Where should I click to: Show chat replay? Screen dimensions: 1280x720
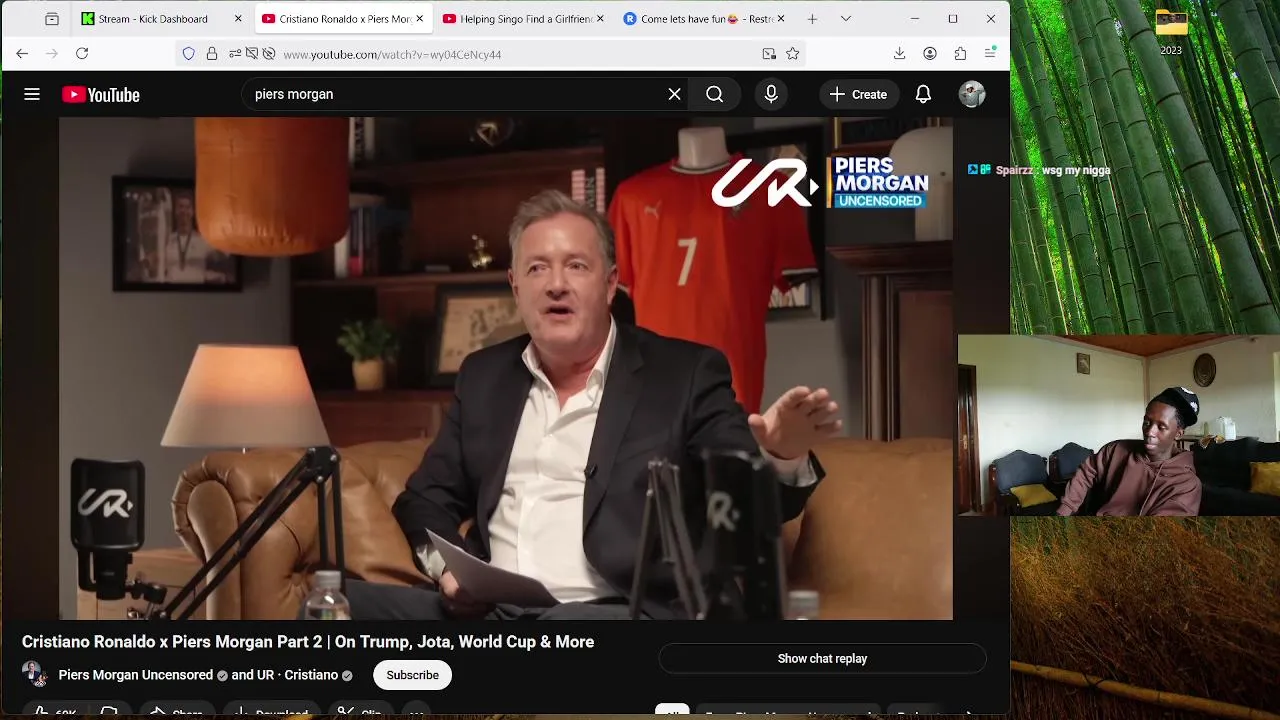[x=822, y=659]
